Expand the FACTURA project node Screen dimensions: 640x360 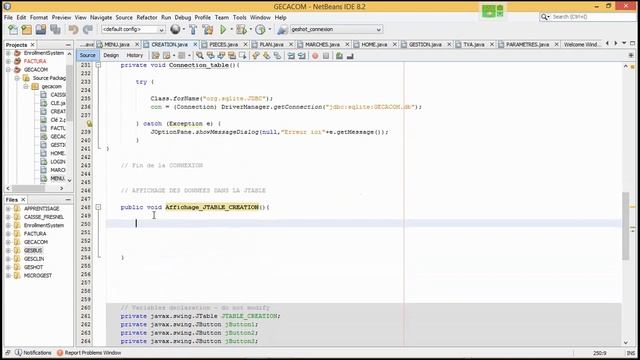pos(8,61)
